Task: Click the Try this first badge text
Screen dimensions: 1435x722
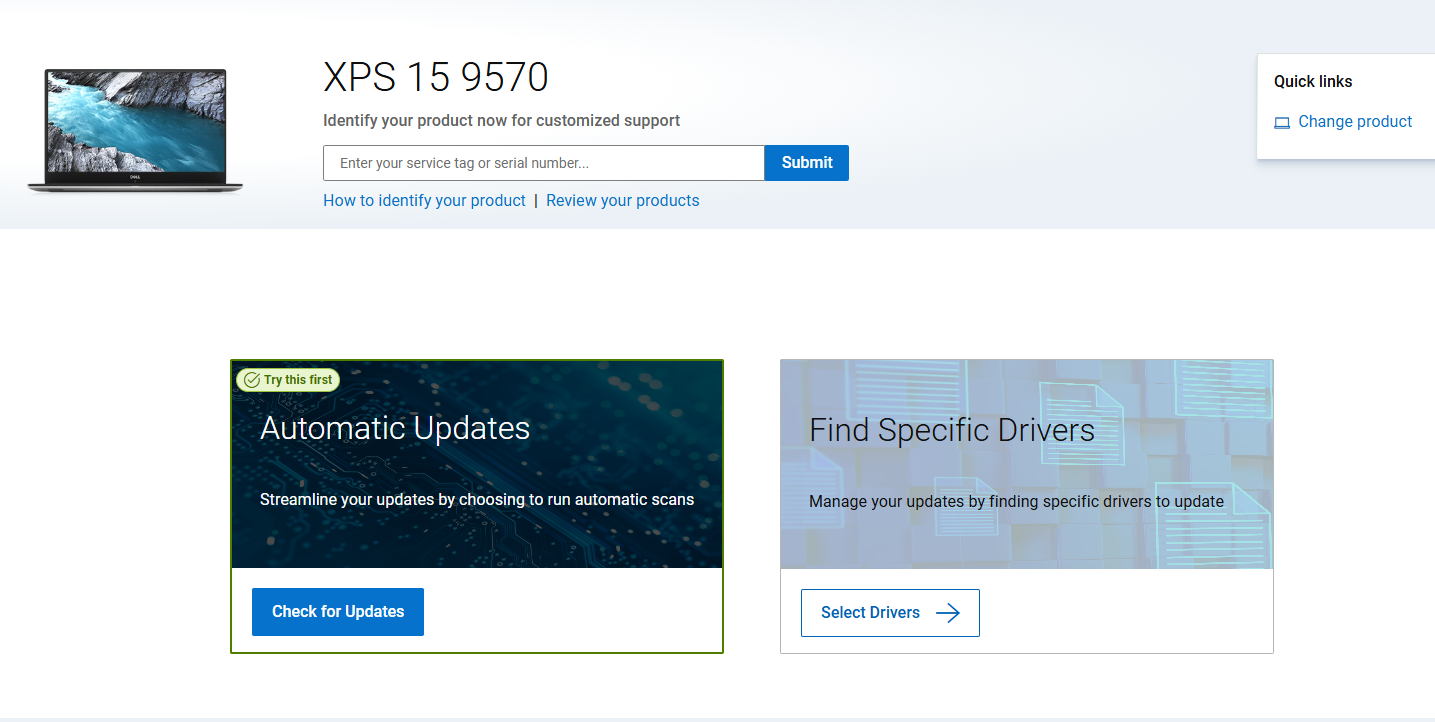Action: pos(297,380)
